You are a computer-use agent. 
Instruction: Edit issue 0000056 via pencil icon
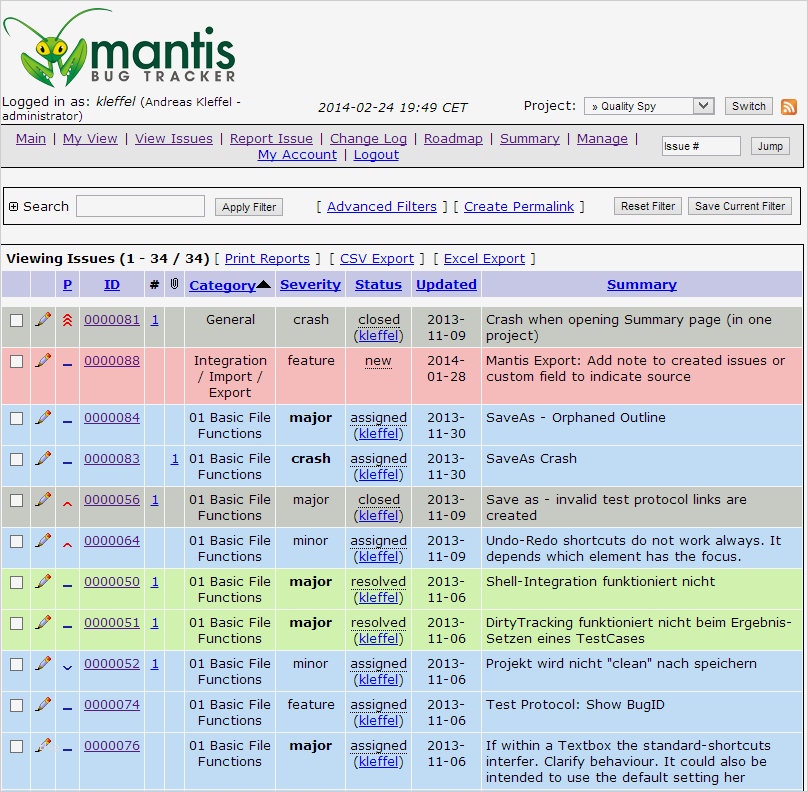pos(43,499)
